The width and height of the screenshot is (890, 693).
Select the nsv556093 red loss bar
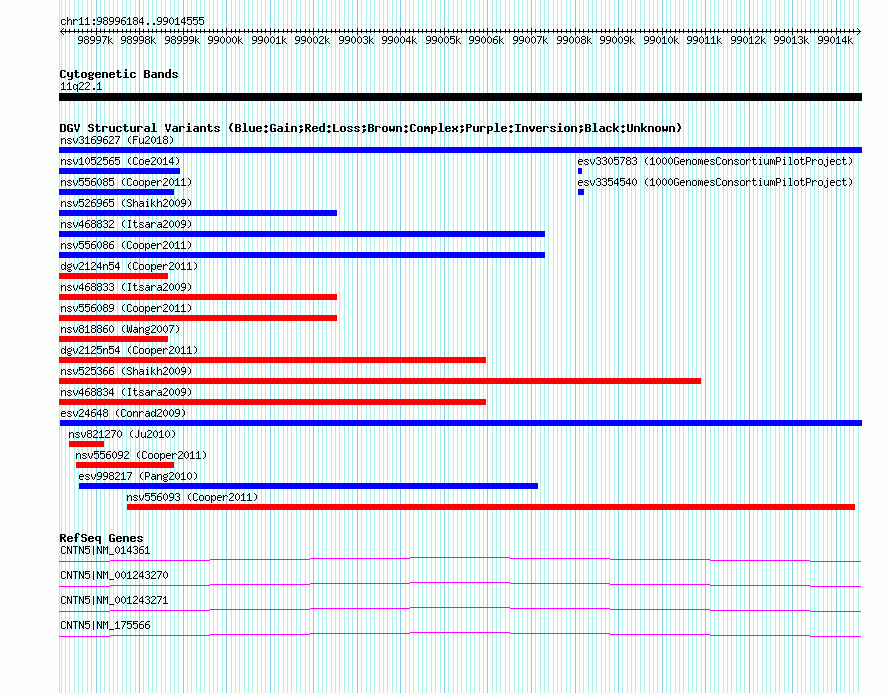pos(491,507)
